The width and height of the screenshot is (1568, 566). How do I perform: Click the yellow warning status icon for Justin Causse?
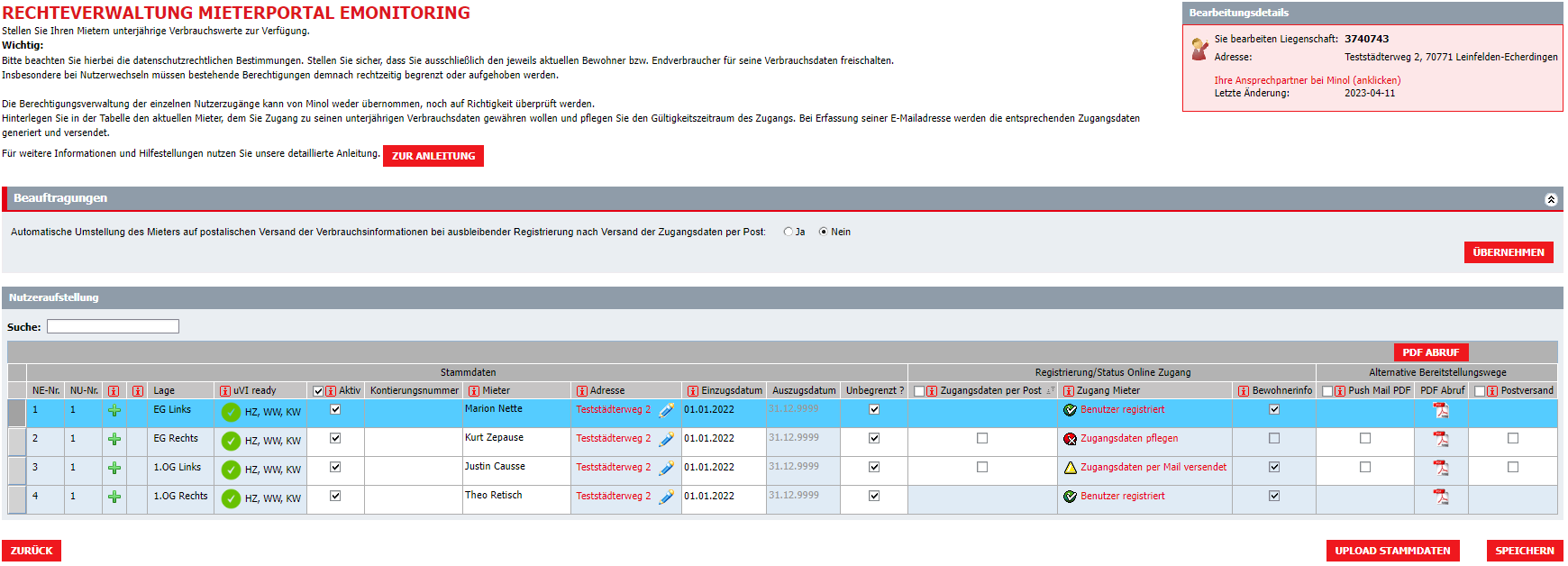coord(1071,468)
